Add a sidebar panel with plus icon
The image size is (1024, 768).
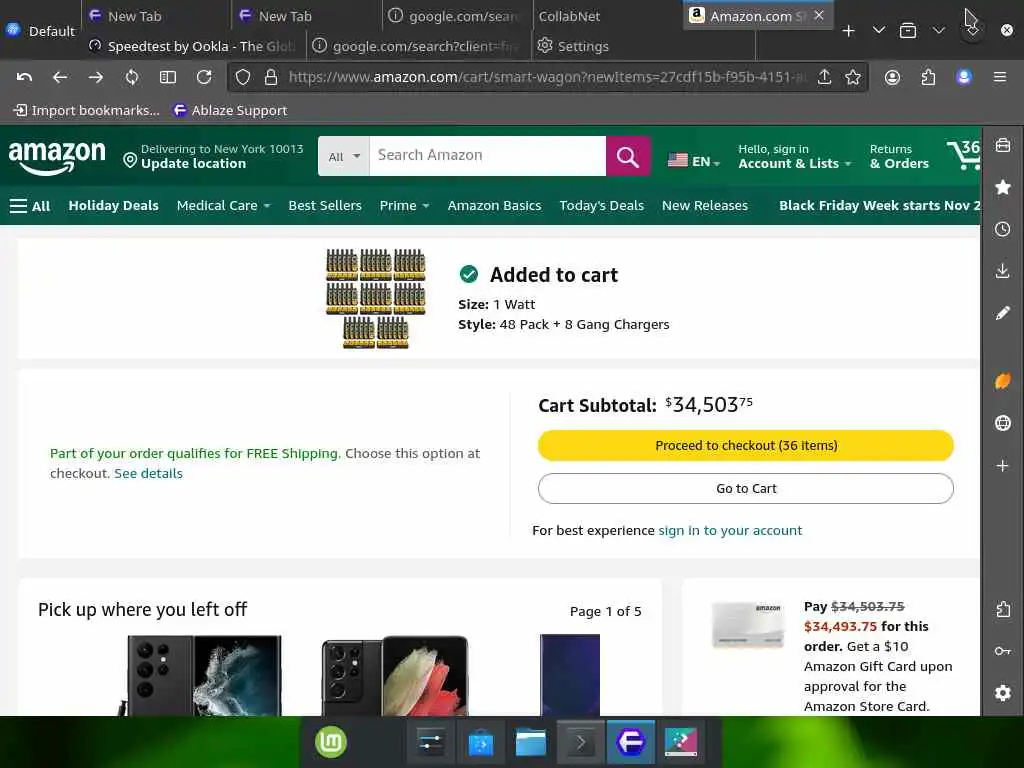[x=1002, y=466]
